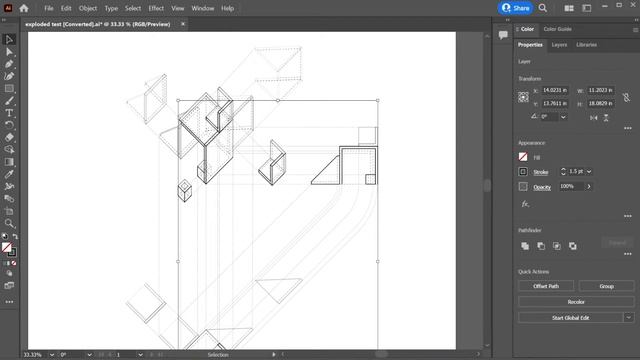
Task: Pick the Shape Builder tool
Action: click(x=9, y=150)
